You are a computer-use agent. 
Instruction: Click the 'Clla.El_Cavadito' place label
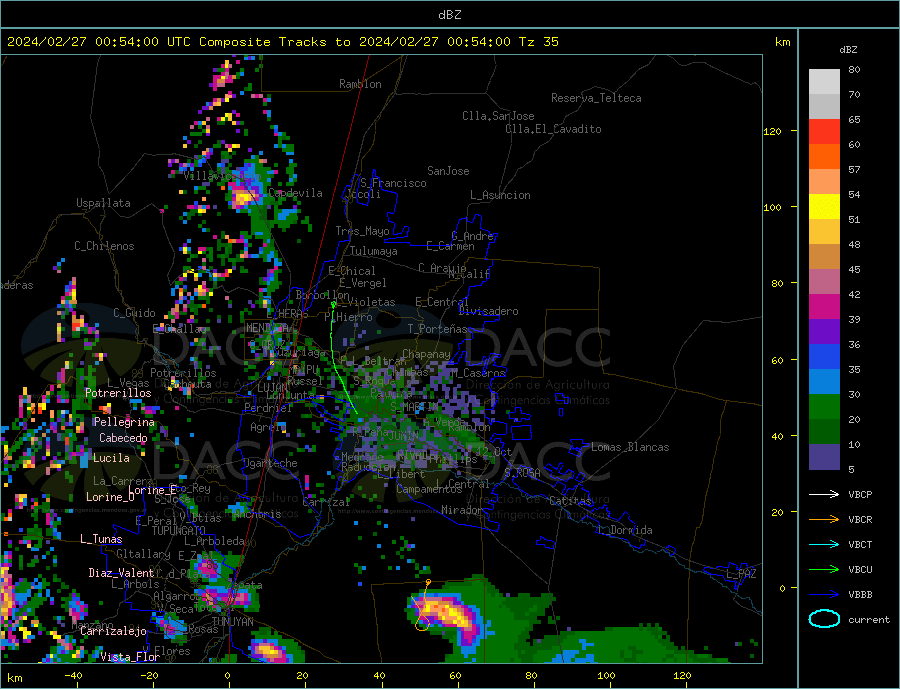click(x=553, y=129)
